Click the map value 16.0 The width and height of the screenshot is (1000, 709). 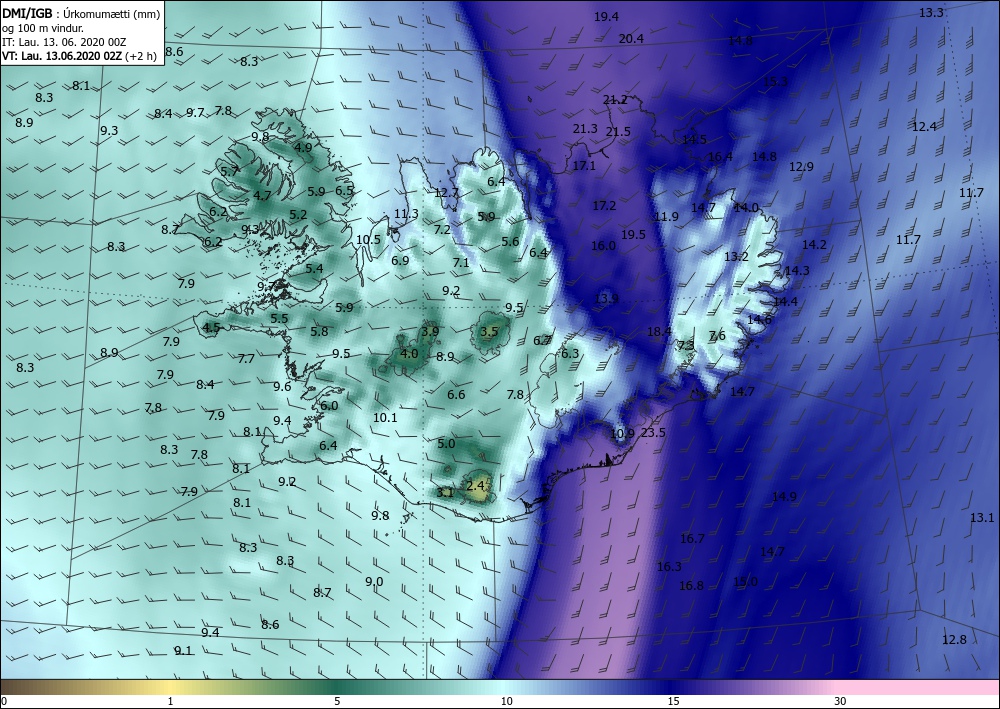pyautogui.click(x=603, y=245)
